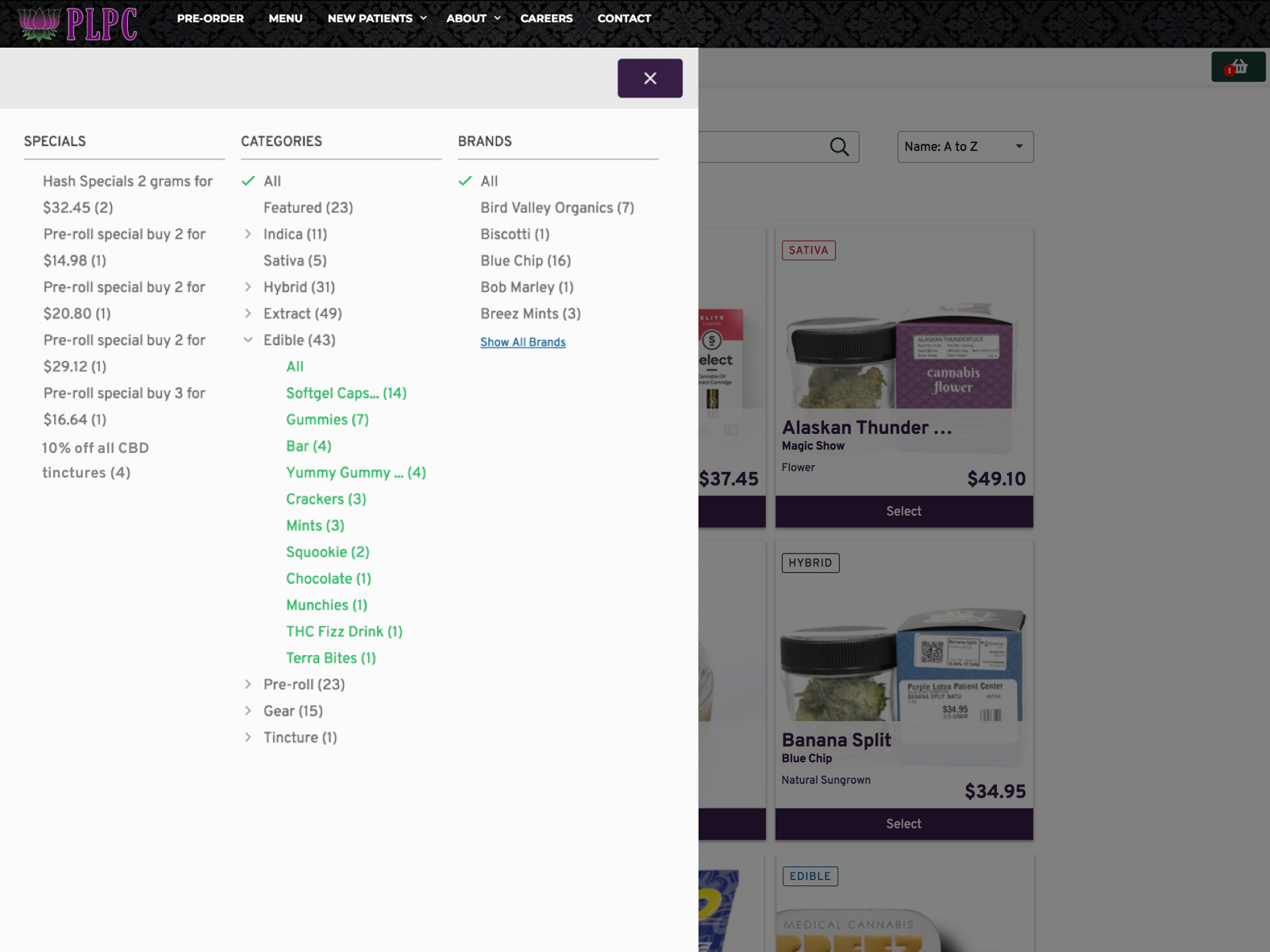
Task: Collapse the Edible category chevron
Action: (248, 340)
